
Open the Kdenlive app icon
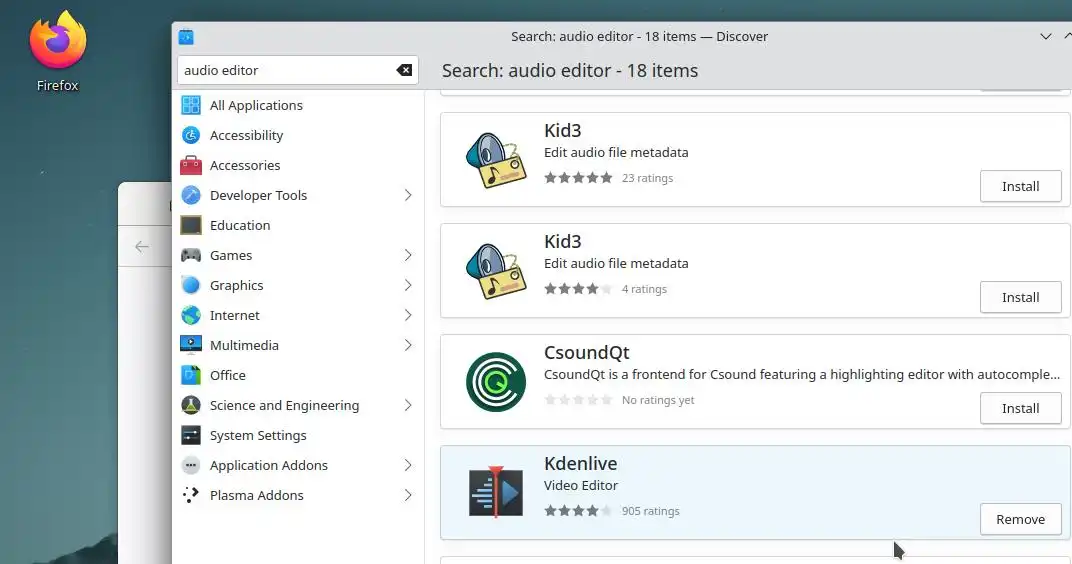point(496,492)
